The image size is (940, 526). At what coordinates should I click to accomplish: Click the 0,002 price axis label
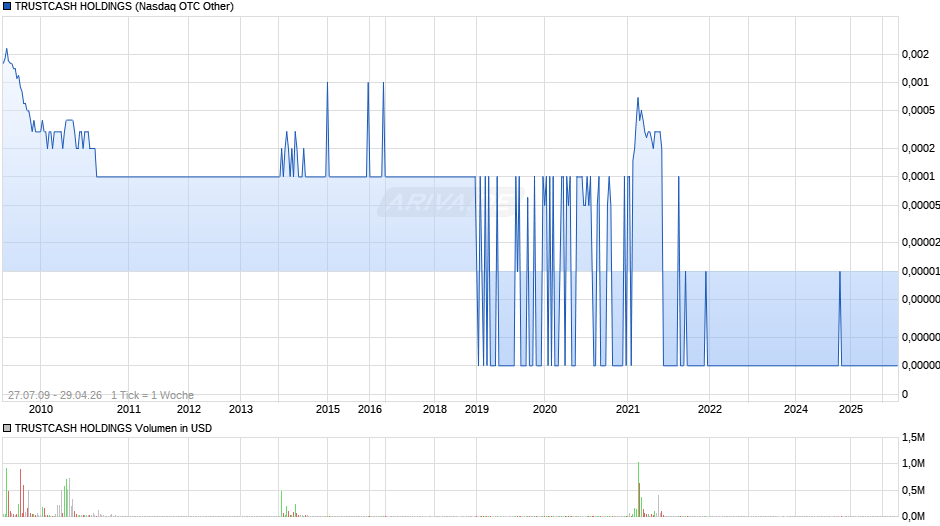[x=915, y=55]
